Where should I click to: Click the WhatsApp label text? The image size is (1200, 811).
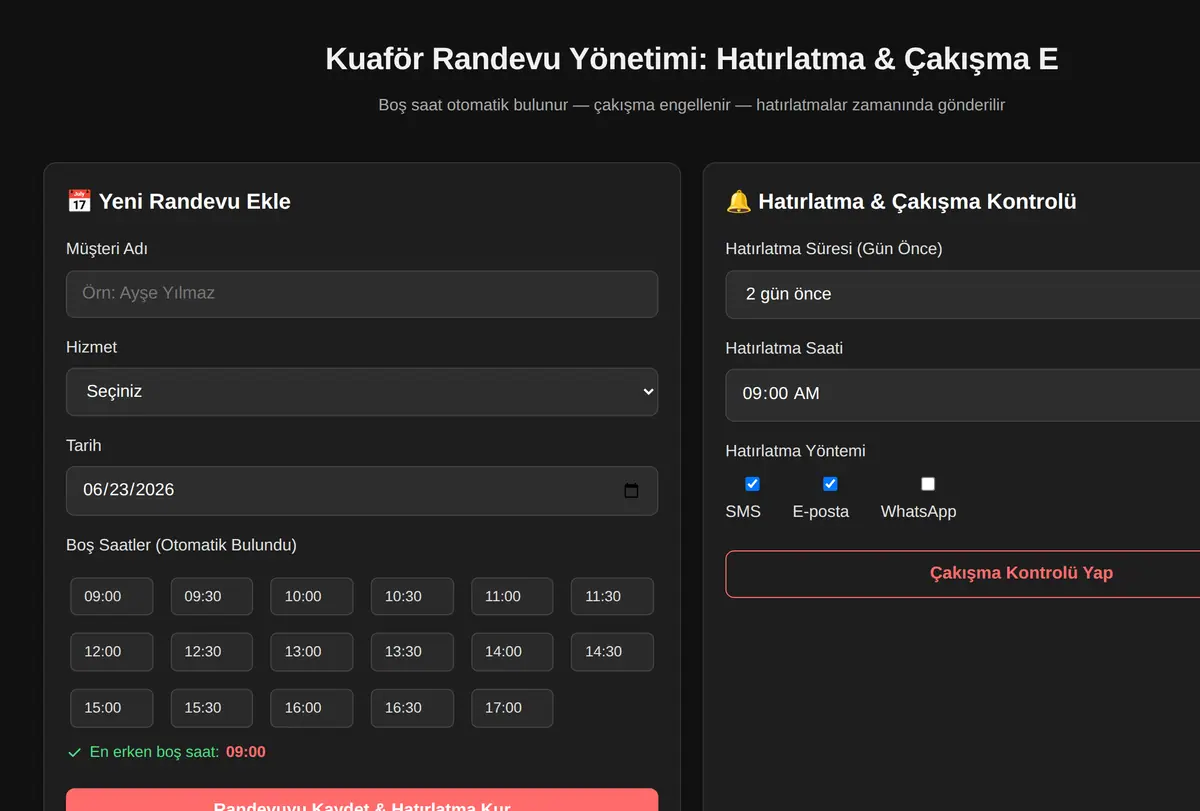(x=918, y=512)
